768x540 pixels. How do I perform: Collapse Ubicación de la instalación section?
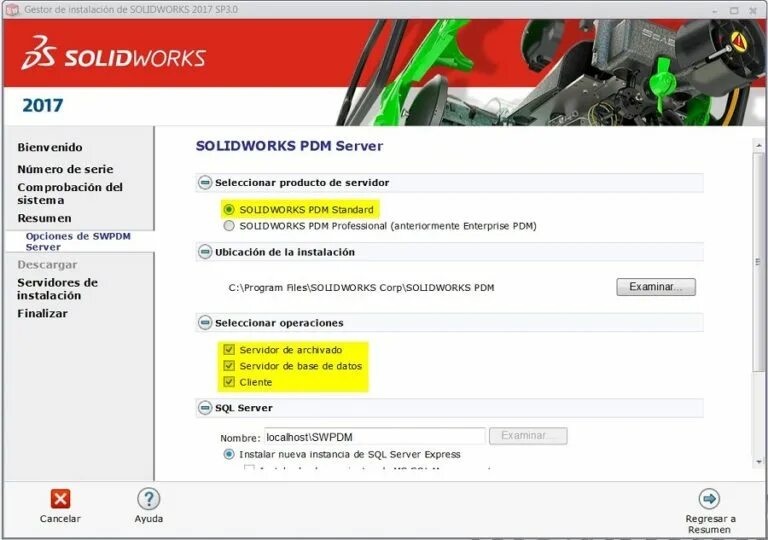205,252
